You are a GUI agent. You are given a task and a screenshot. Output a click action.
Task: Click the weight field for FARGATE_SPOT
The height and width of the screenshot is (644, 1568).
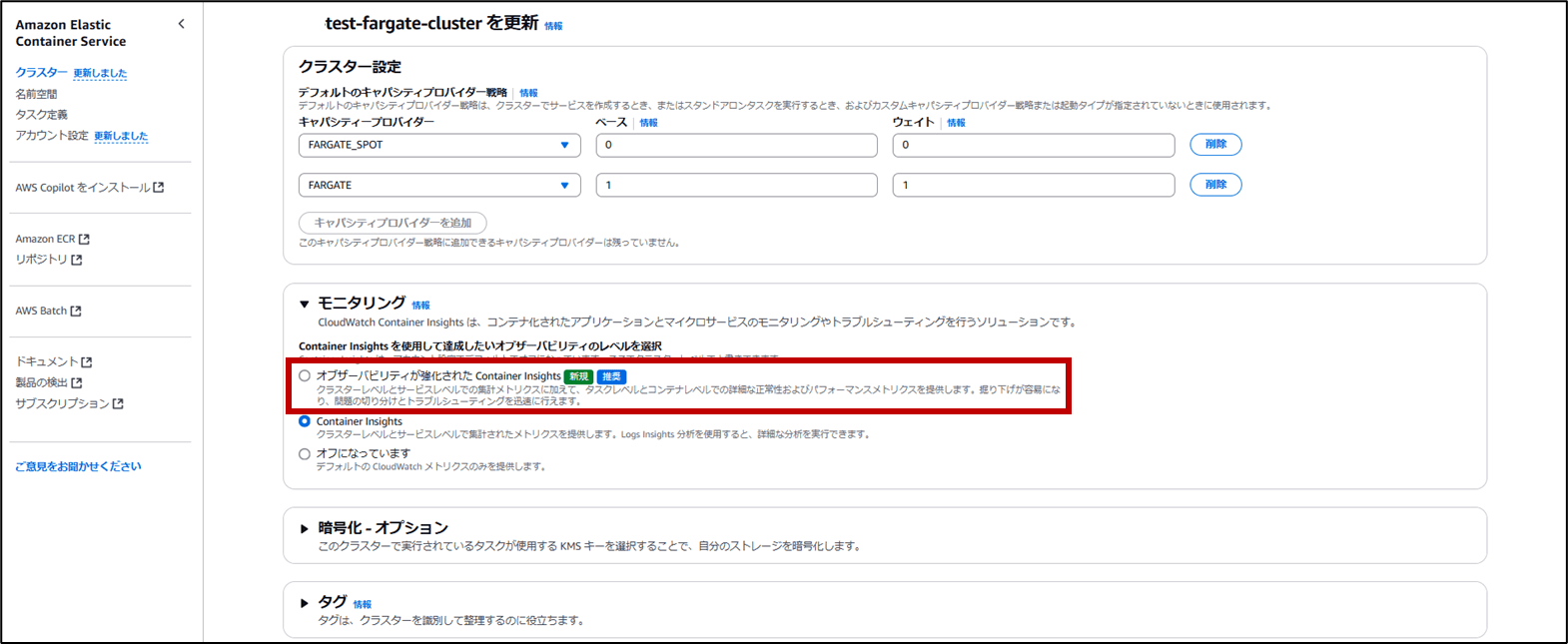click(x=1034, y=145)
